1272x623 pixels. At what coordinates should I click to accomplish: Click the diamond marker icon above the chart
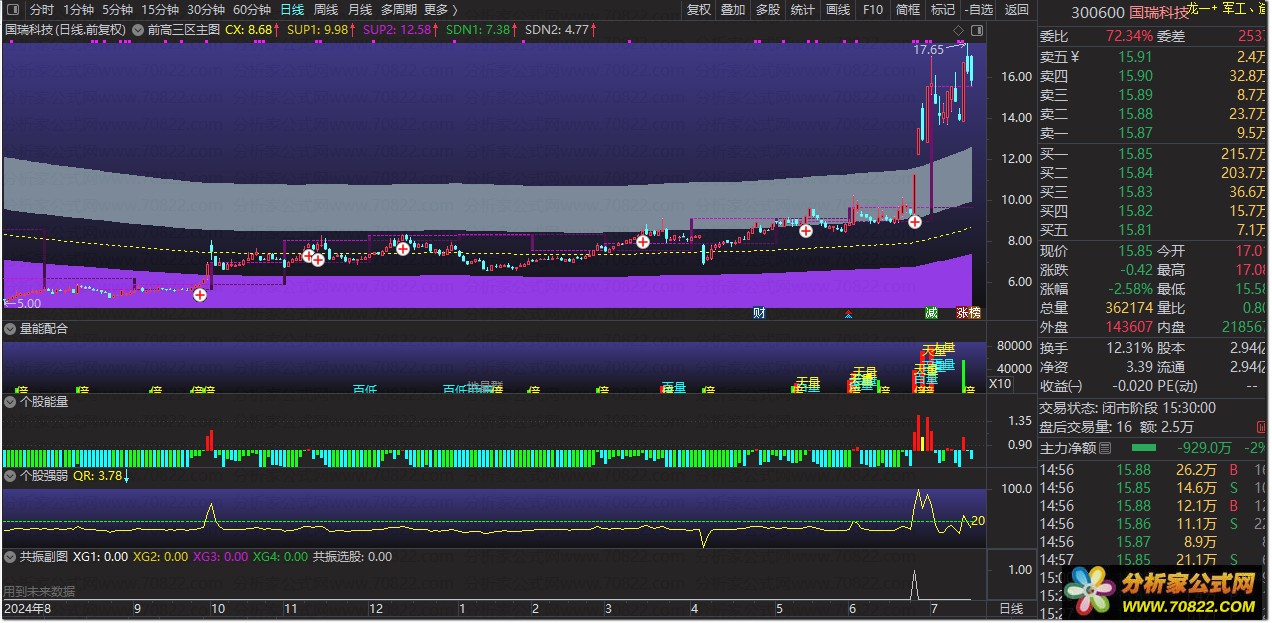(959, 31)
